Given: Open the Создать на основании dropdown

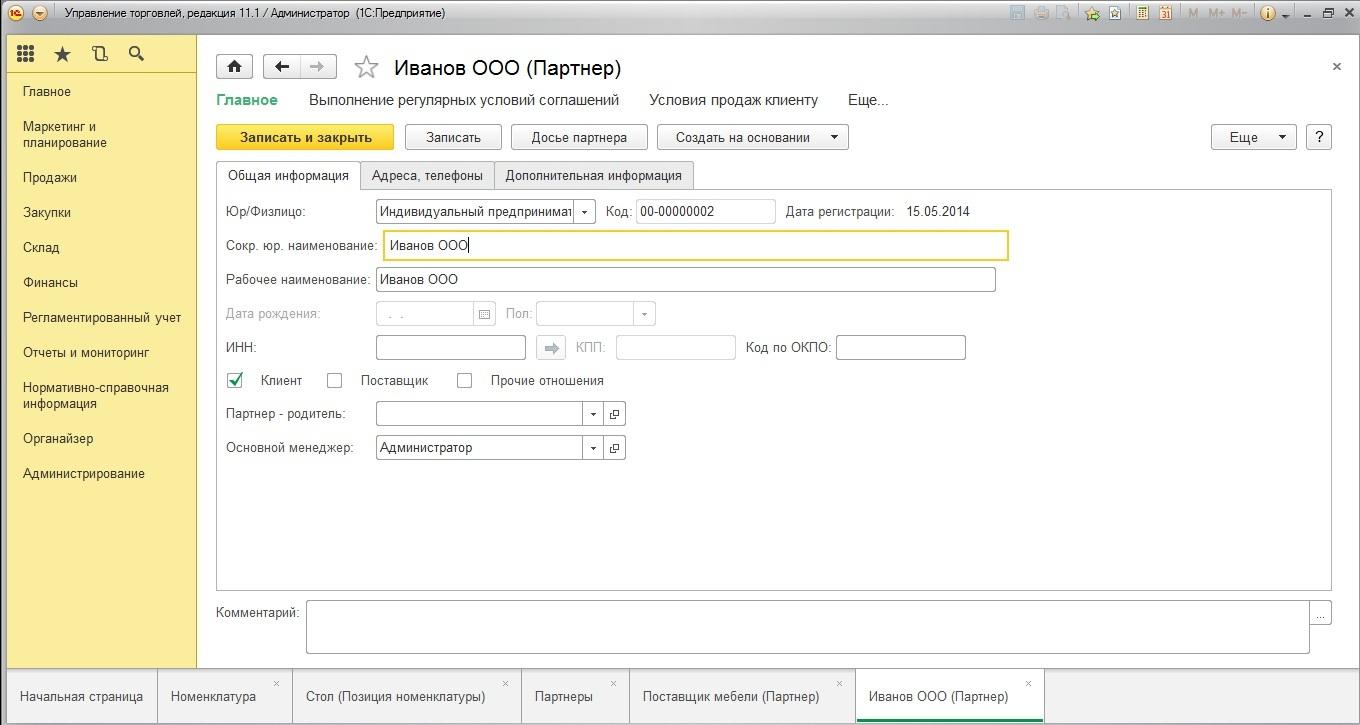Looking at the screenshot, I should coord(753,137).
